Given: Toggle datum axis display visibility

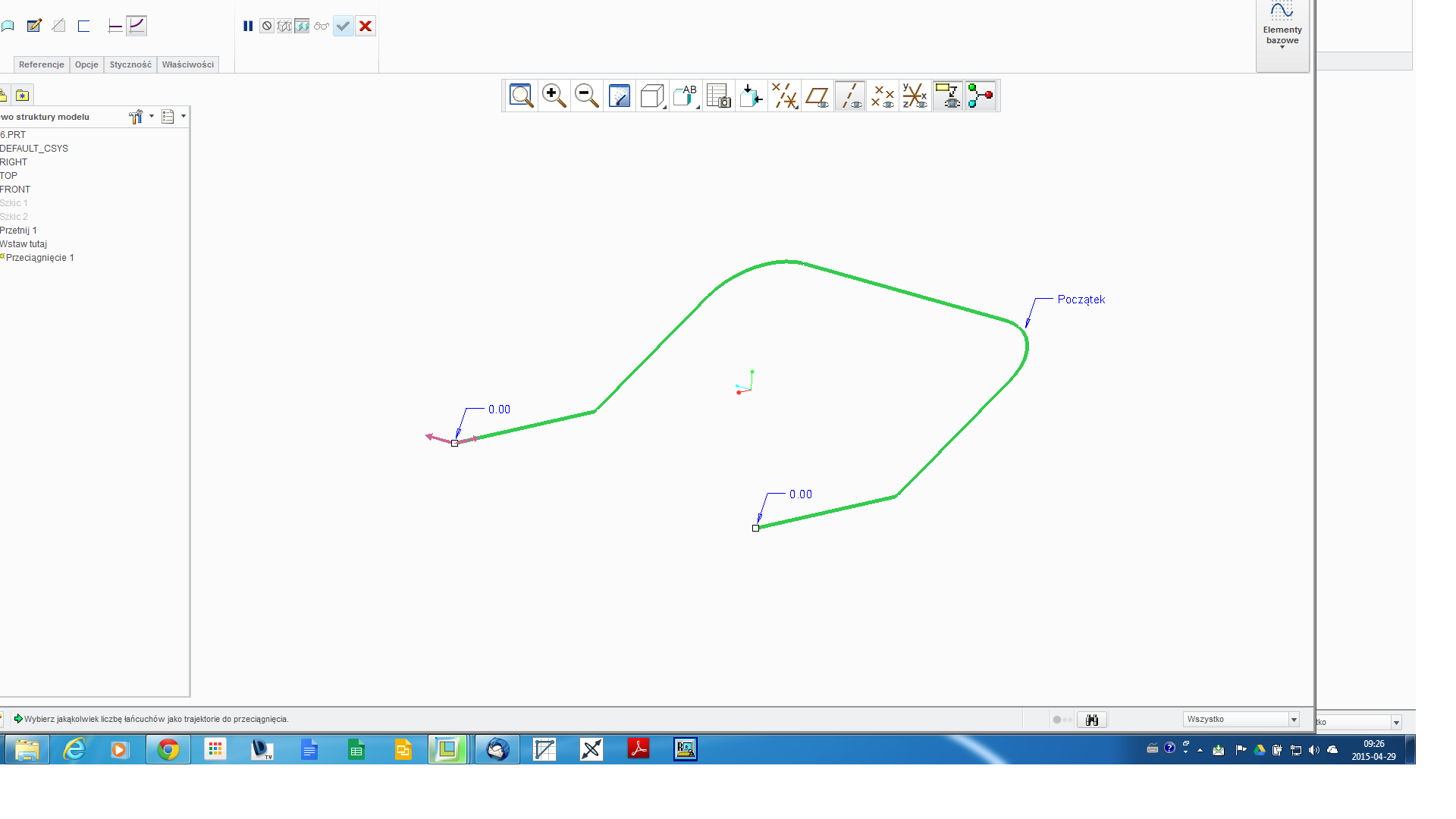Looking at the screenshot, I should point(850,96).
